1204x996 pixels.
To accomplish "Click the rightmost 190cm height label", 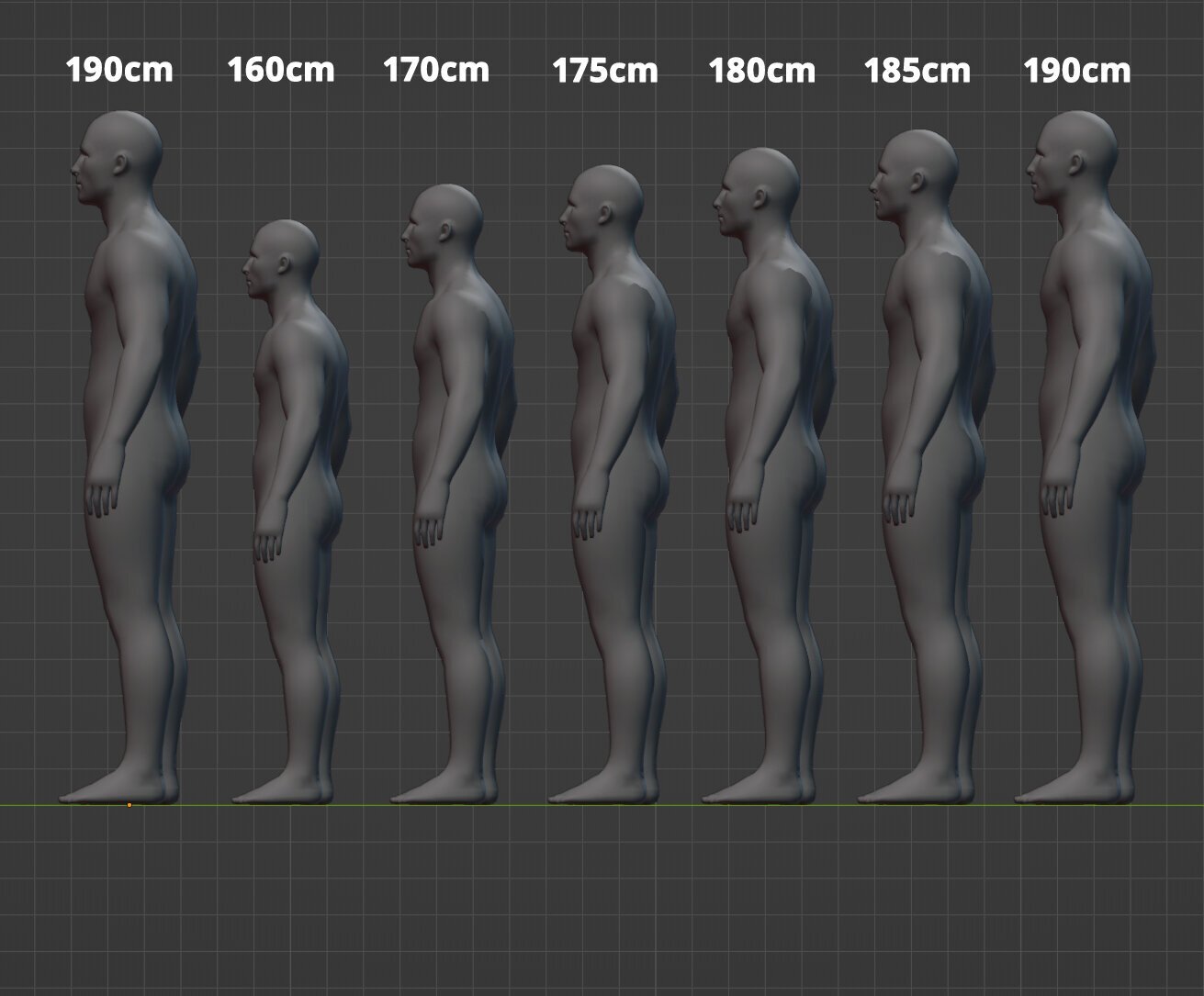I will pos(1077,70).
